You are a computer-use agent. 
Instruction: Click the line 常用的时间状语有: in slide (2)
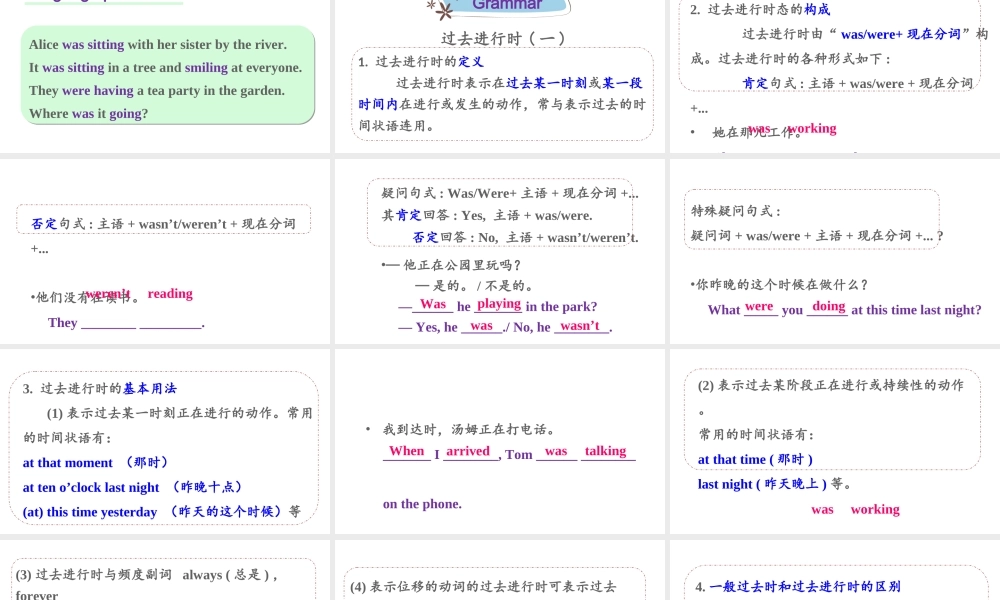coord(756,434)
